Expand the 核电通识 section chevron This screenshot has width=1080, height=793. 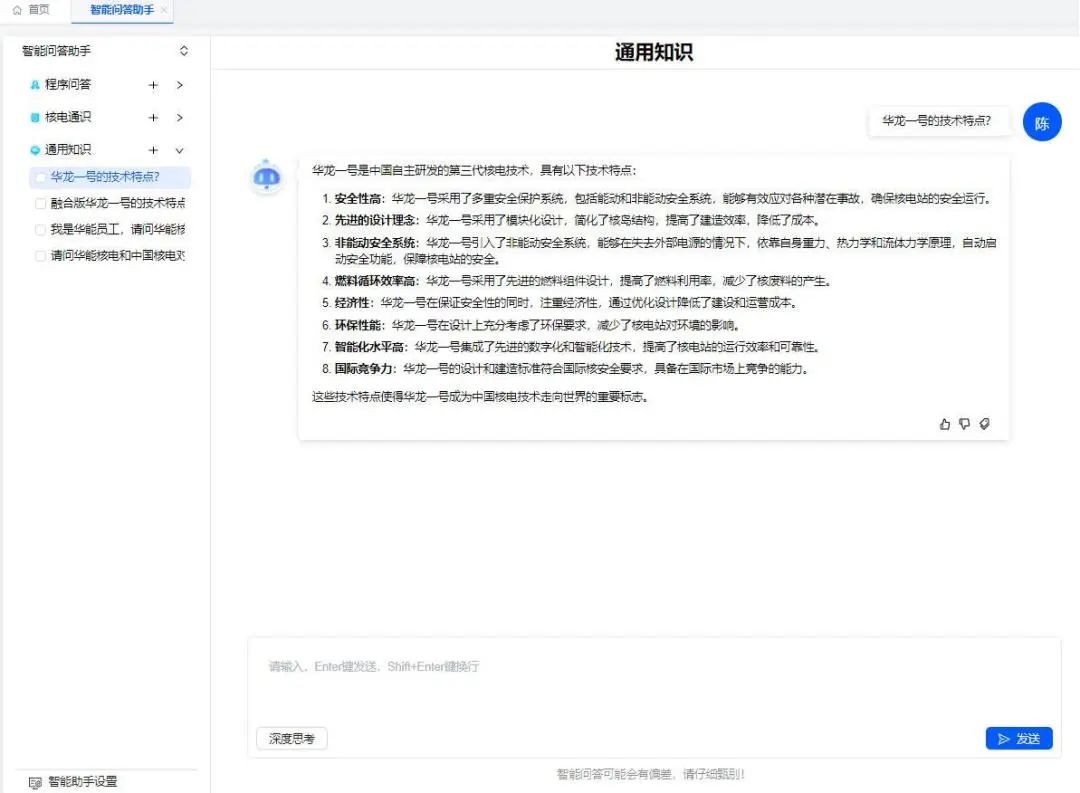[180, 118]
